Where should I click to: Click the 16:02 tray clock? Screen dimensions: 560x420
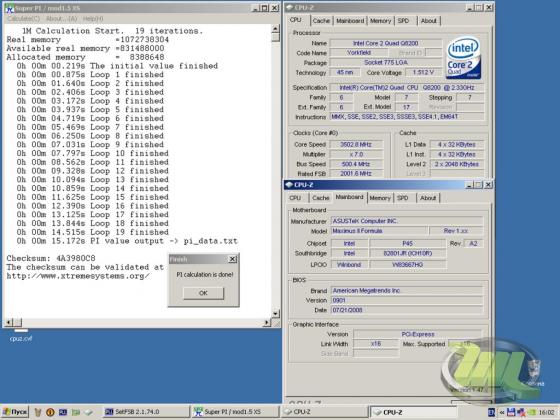[x=546, y=412]
